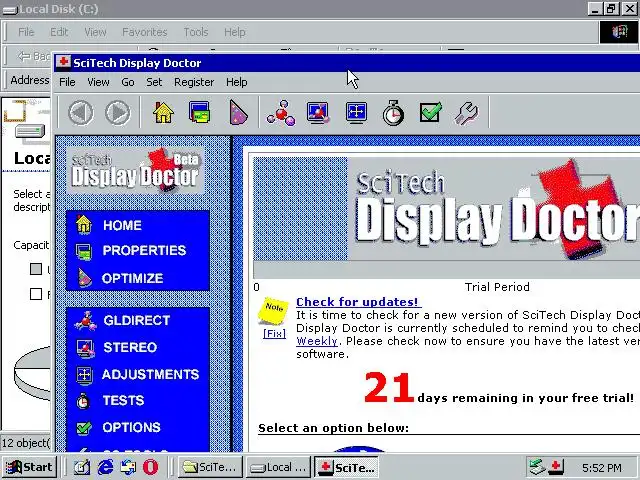Image resolution: width=640 pixels, height=480 pixels.
Task: Click the trial period progress bar
Action: click(x=447, y=270)
